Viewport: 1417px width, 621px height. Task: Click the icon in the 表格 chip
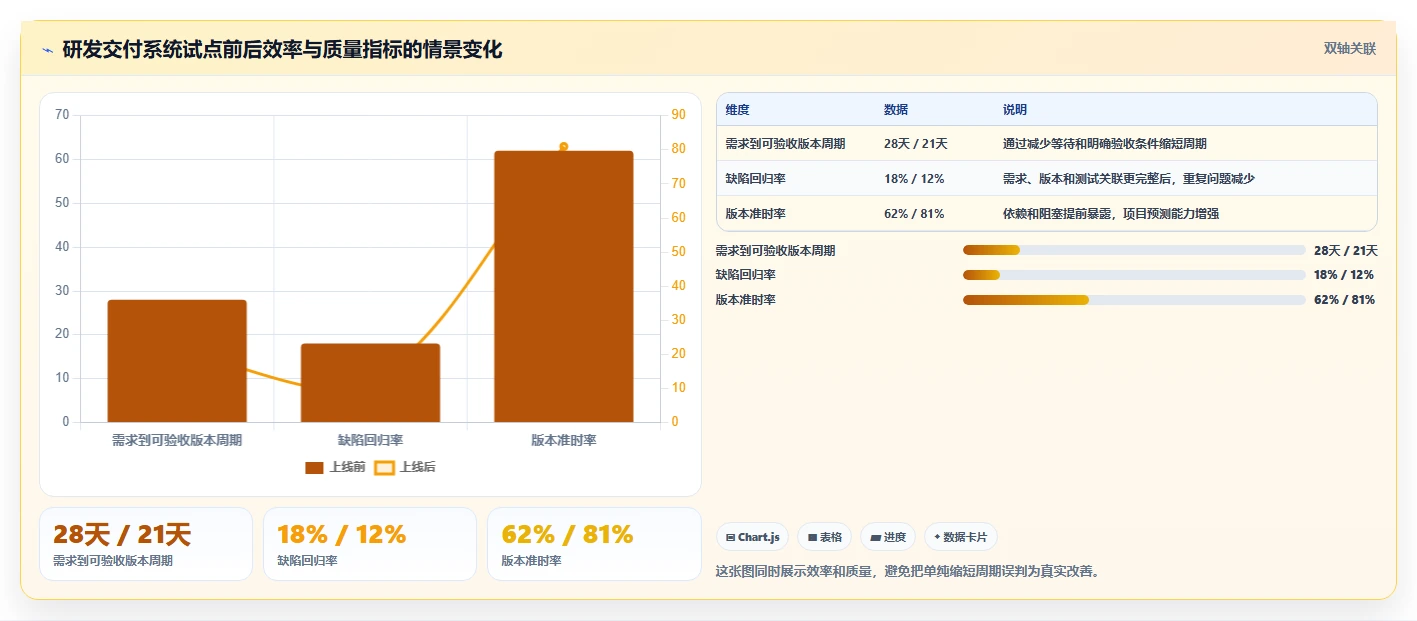coord(812,537)
